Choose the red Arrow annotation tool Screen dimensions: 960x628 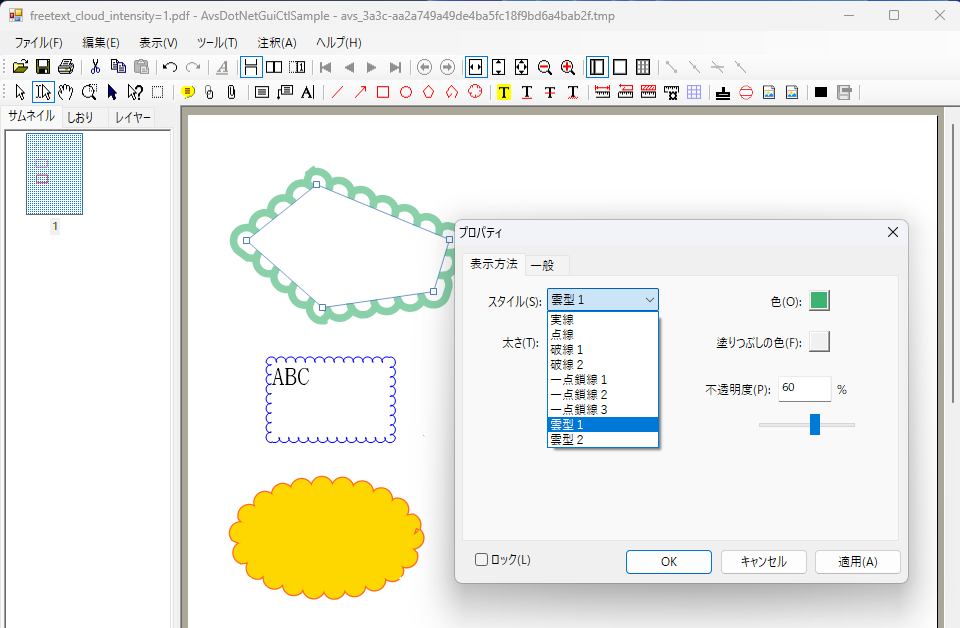pos(359,92)
